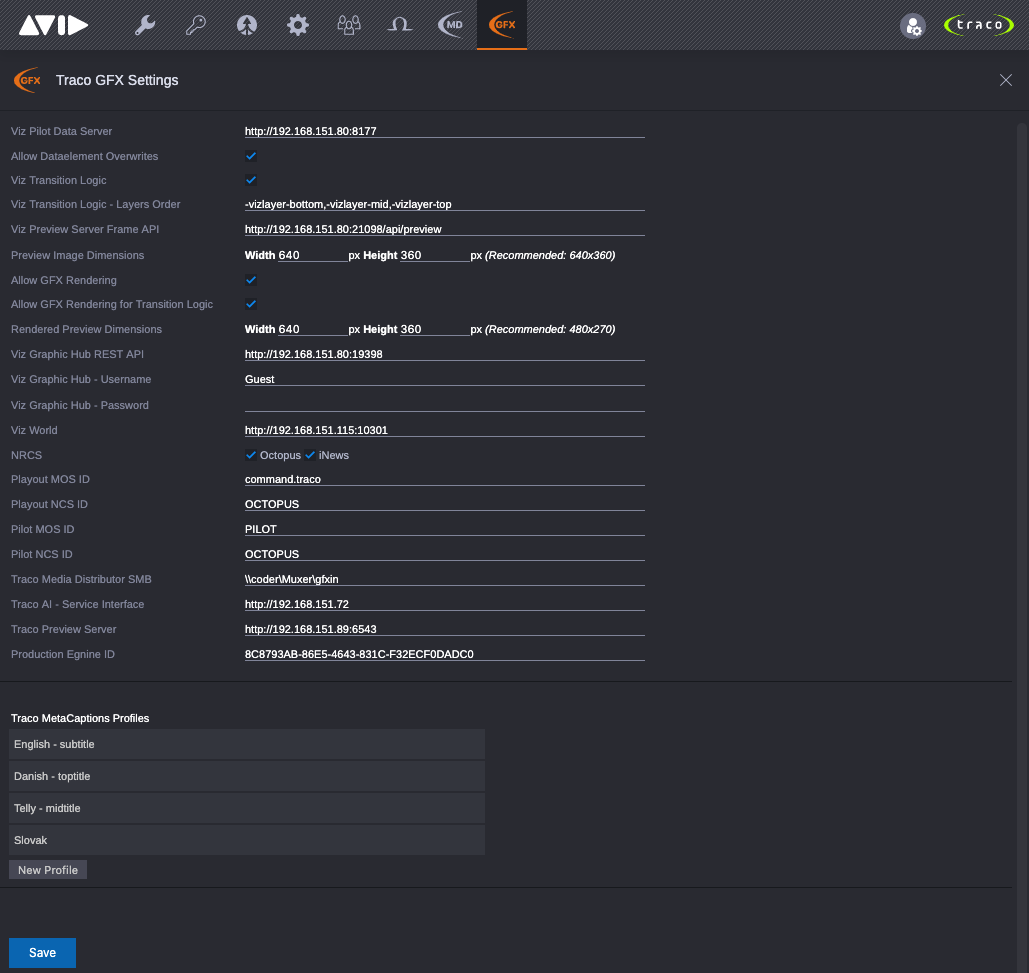Create a New Profile
Viewport: 1029px width, 973px height.
48,869
